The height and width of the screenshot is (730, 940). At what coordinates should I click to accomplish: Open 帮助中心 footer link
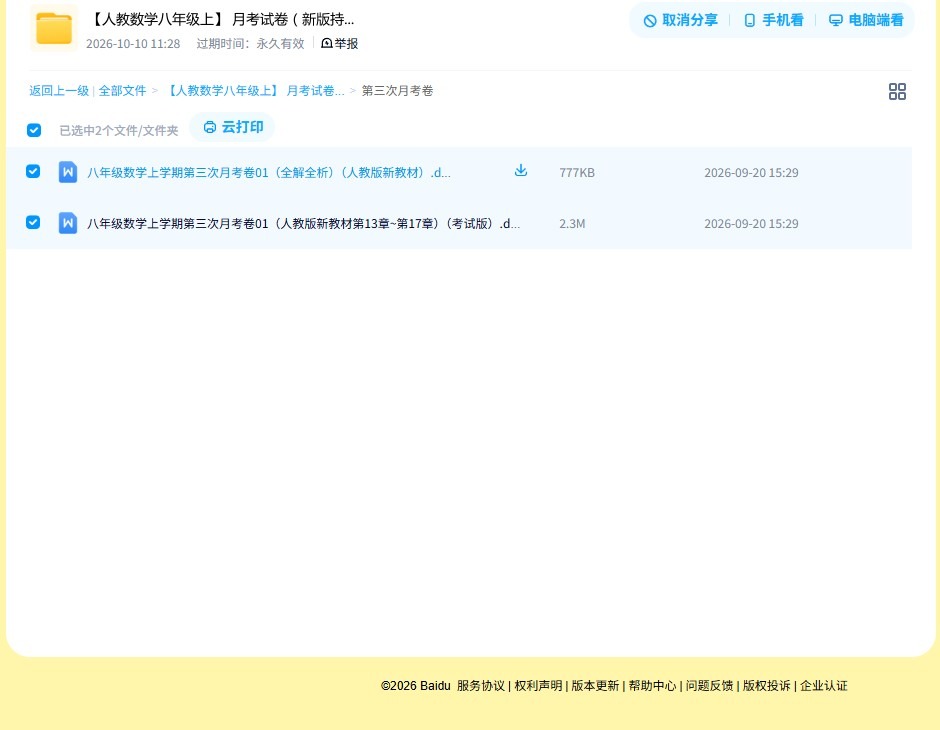(x=652, y=686)
